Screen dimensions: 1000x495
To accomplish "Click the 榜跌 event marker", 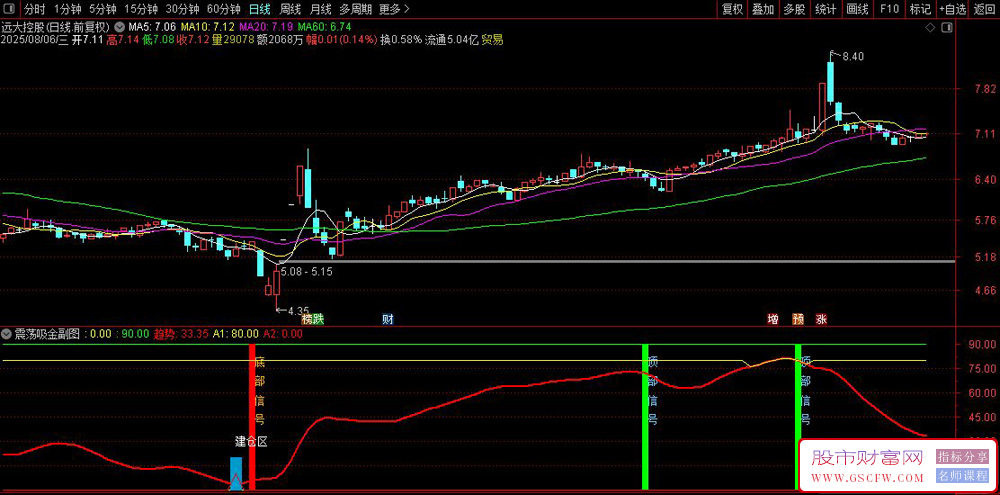I will pos(313,319).
